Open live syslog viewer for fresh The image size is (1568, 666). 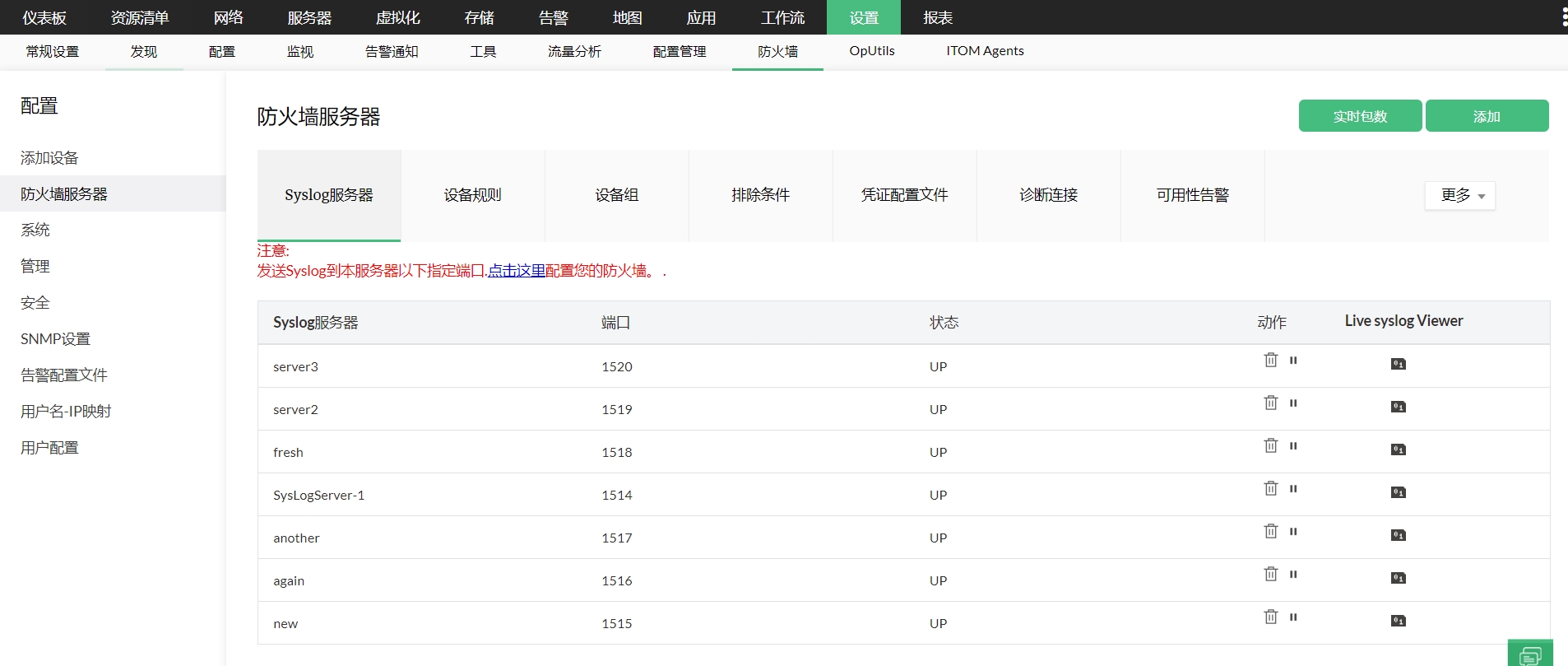[1398, 449]
